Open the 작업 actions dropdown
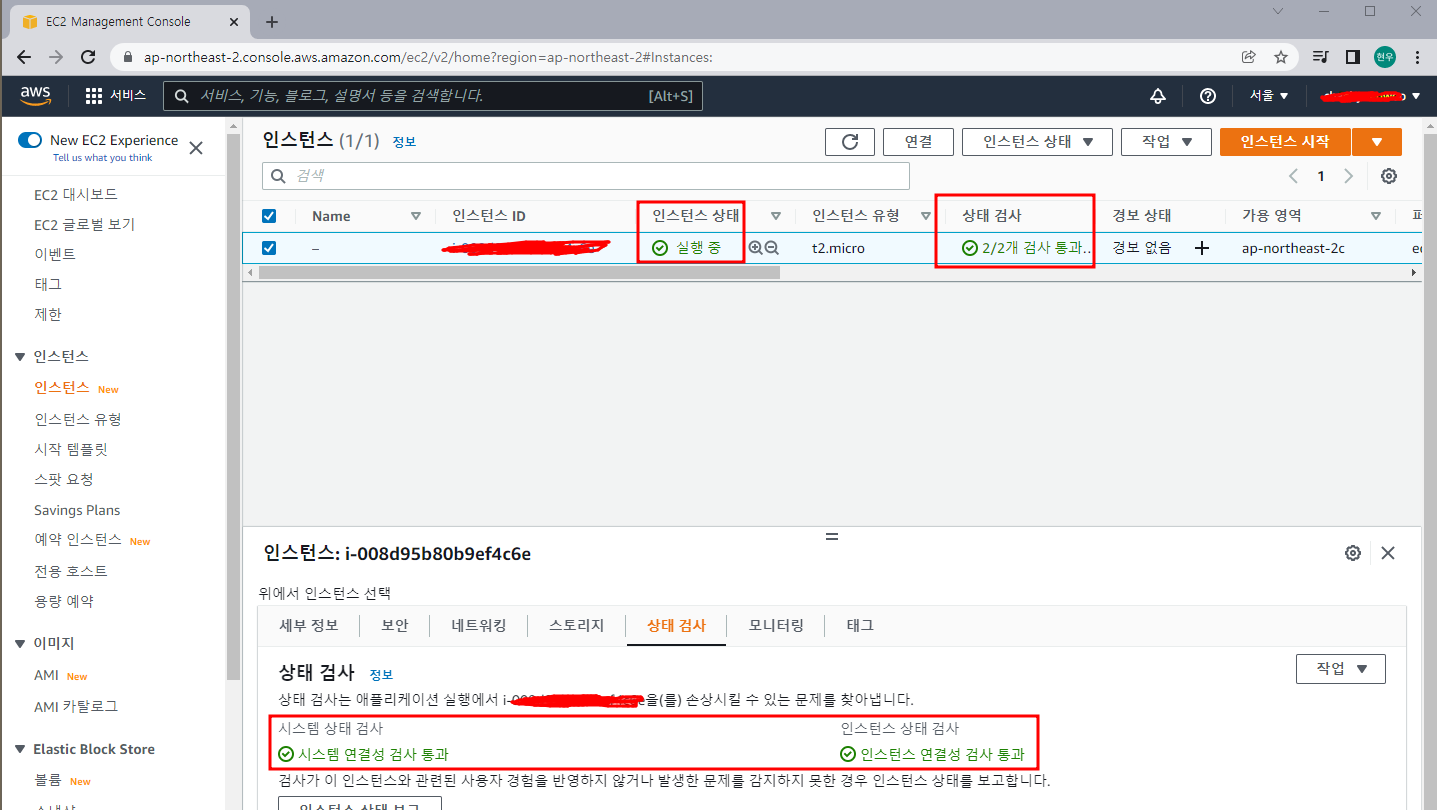Viewport: 1437px width, 810px height. (x=1165, y=141)
